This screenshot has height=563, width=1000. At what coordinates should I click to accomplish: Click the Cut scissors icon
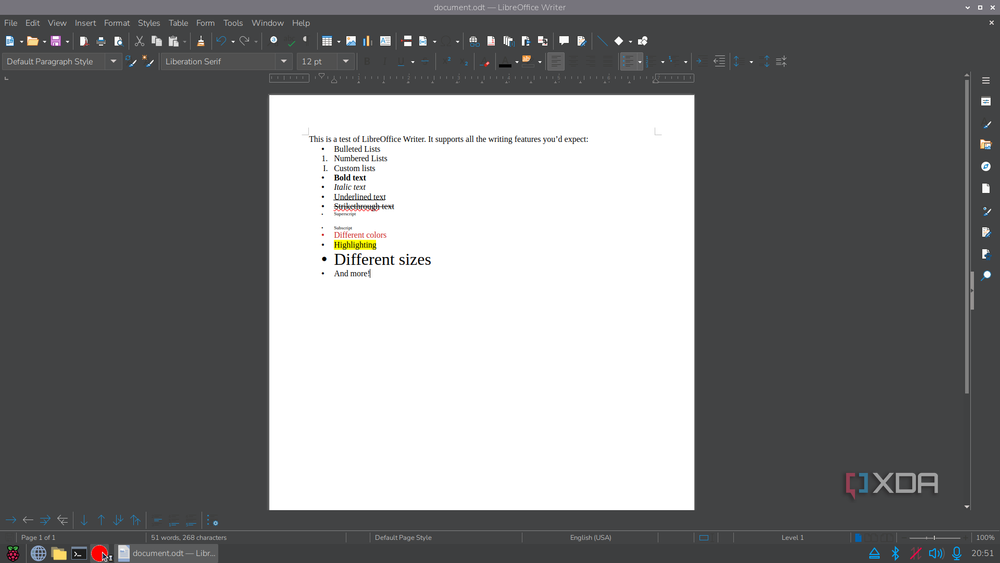point(139,41)
